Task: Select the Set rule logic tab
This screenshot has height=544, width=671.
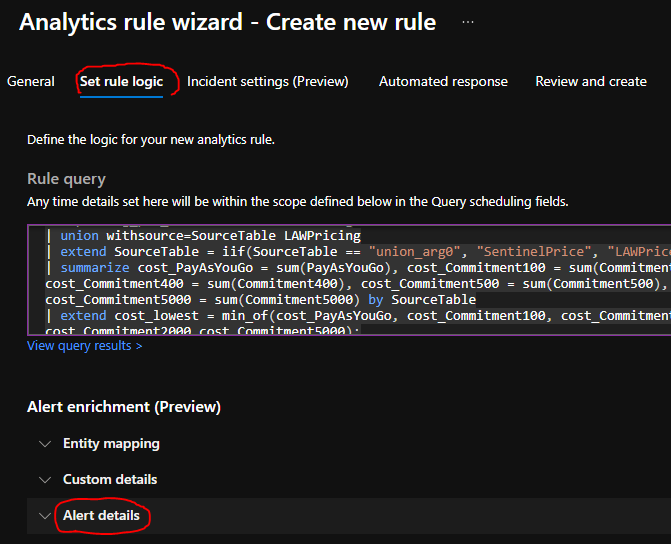Action: (119, 82)
